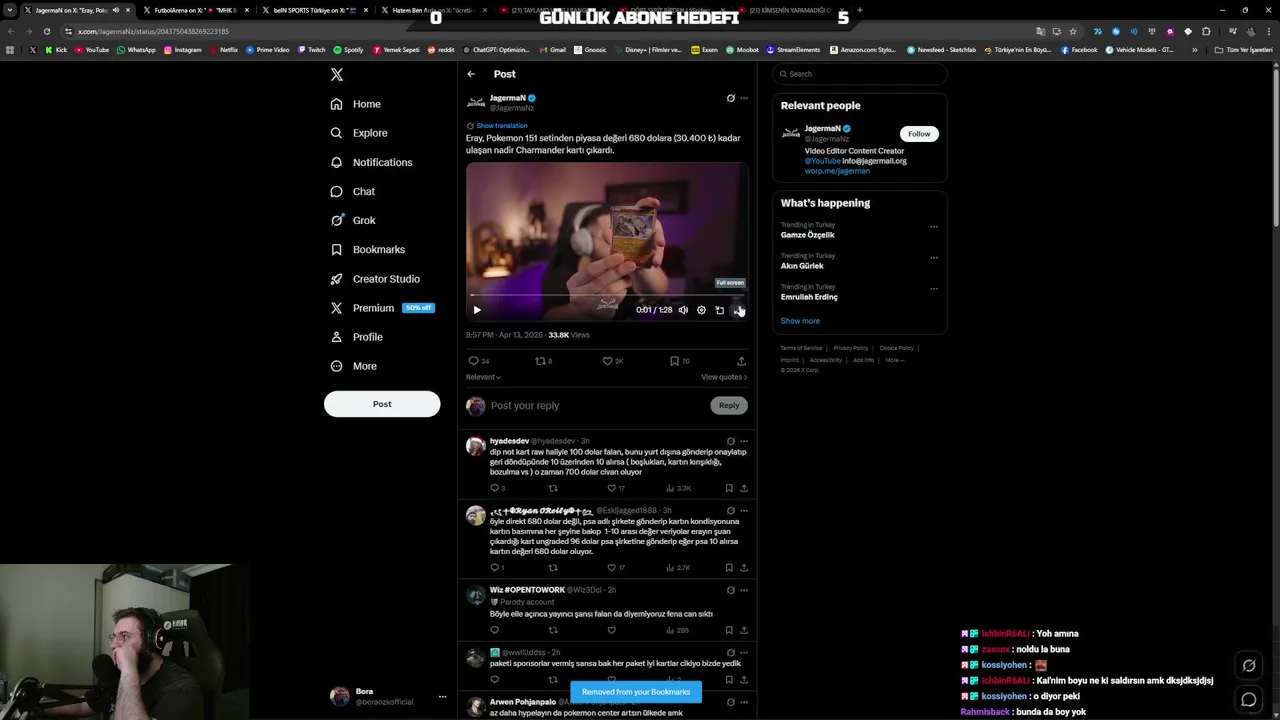Expand the Relevant sort dropdown

coord(483,377)
